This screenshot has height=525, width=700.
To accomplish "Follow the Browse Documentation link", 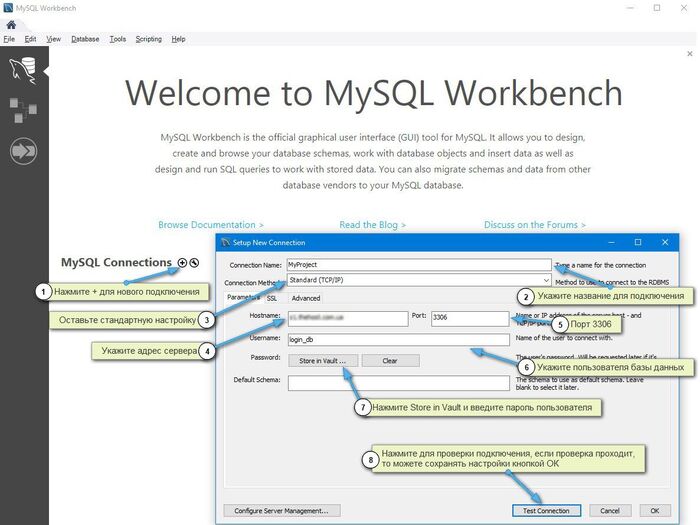I will point(211,225).
